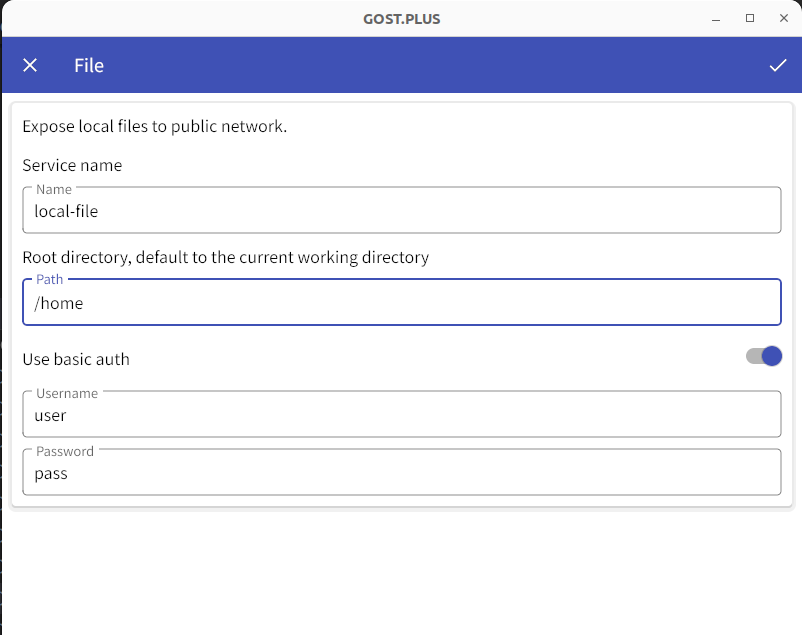
Task: Close the GOST.PLUS window
Action: click(784, 18)
